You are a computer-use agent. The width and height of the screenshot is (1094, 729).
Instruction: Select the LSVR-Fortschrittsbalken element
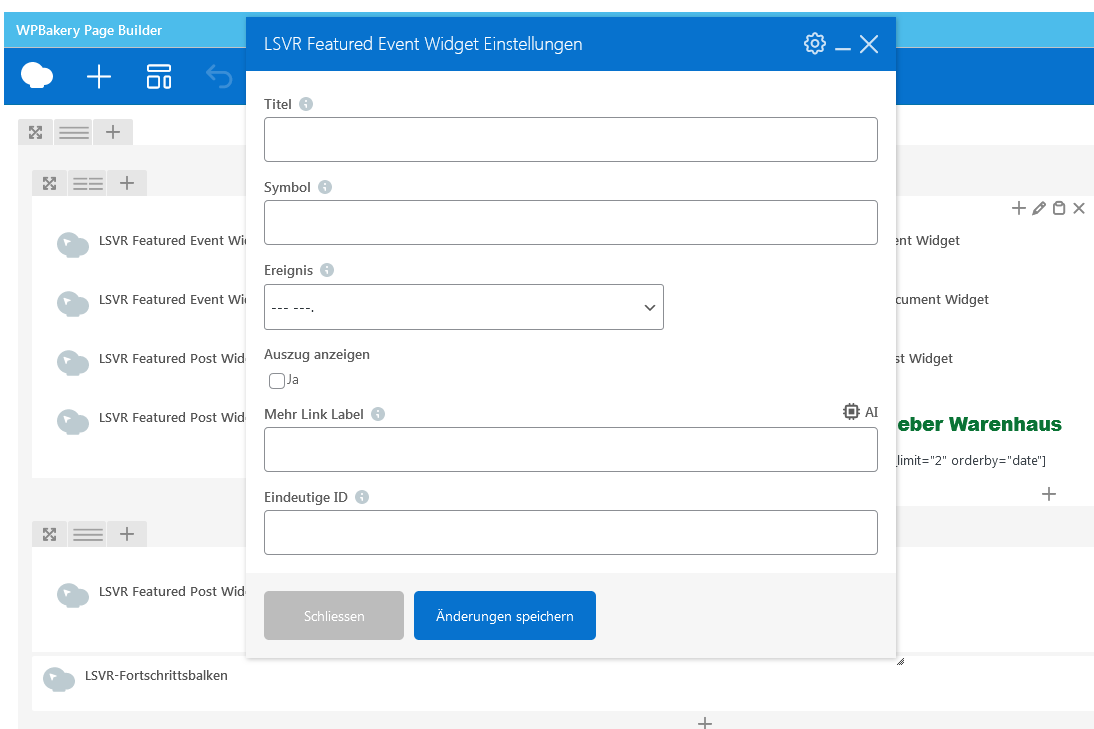(x=135, y=677)
